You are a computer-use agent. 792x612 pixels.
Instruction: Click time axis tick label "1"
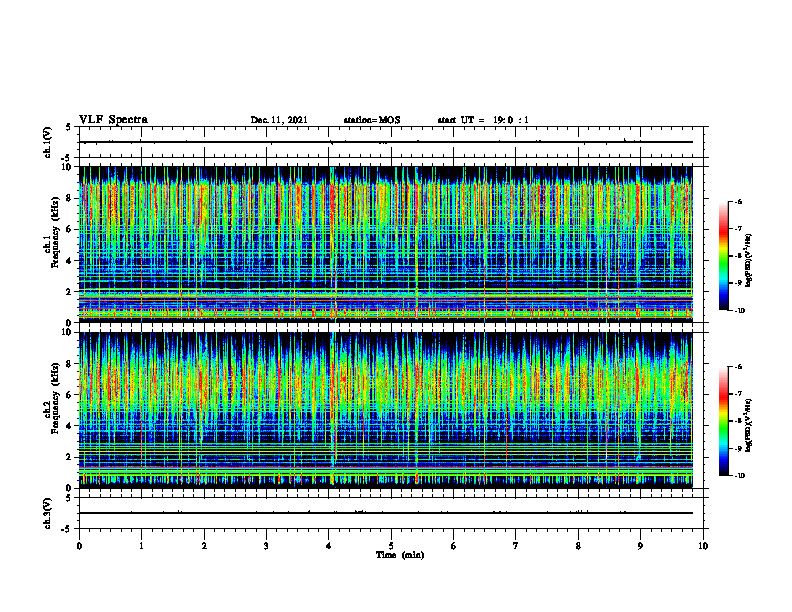pyautogui.click(x=141, y=546)
